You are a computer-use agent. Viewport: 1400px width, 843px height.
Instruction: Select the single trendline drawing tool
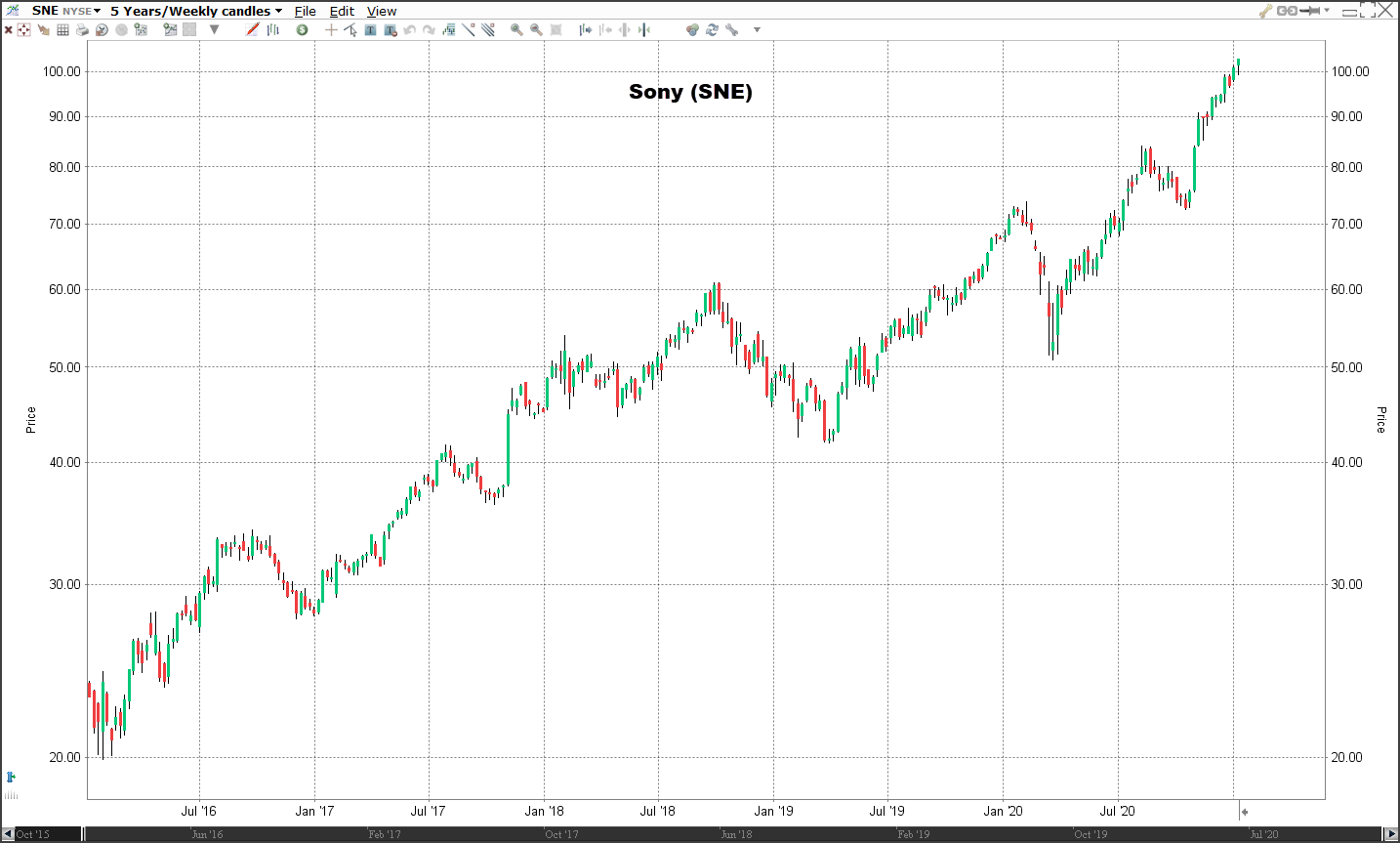[469, 30]
